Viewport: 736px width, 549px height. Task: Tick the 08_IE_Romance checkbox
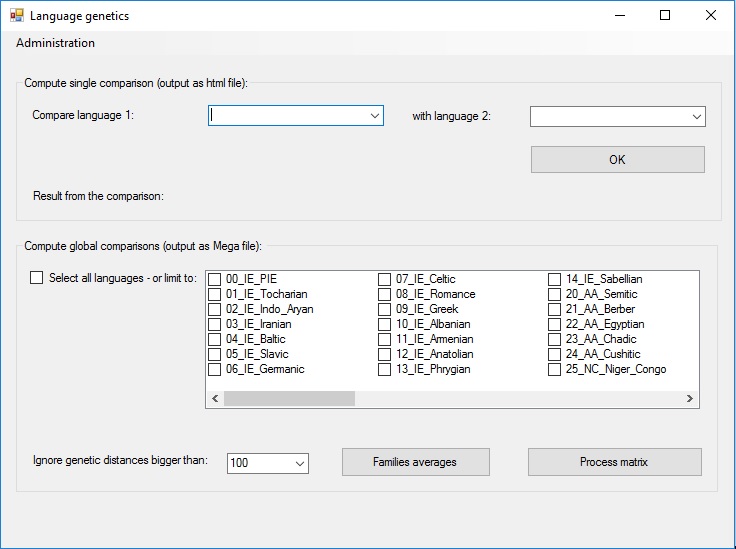click(x=384, y=294)
